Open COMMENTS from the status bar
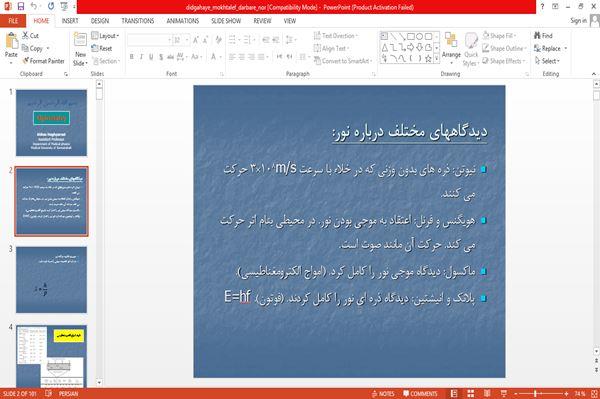 click(x=420, y=394)
